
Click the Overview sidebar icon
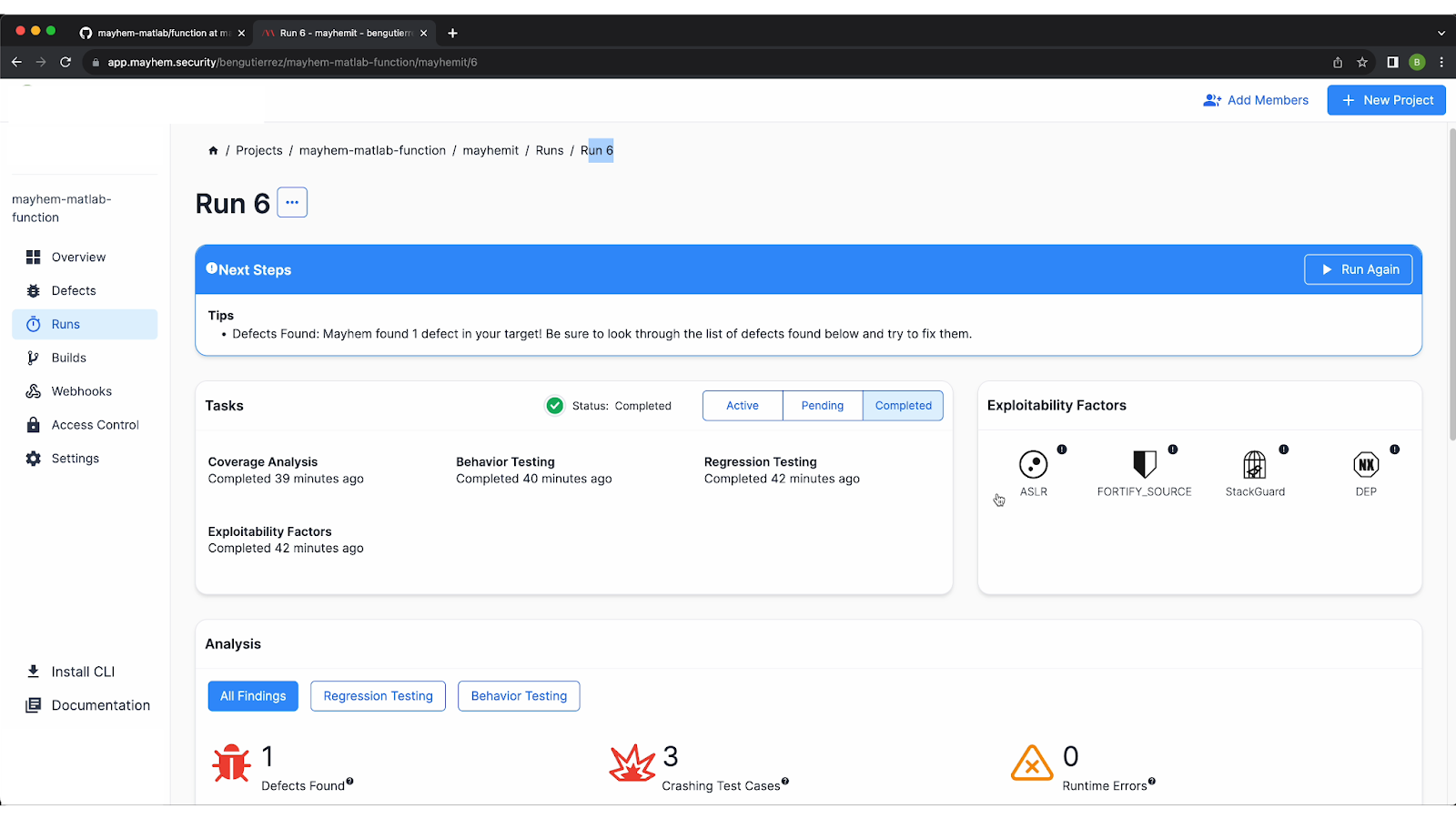[x=34, y=258]
